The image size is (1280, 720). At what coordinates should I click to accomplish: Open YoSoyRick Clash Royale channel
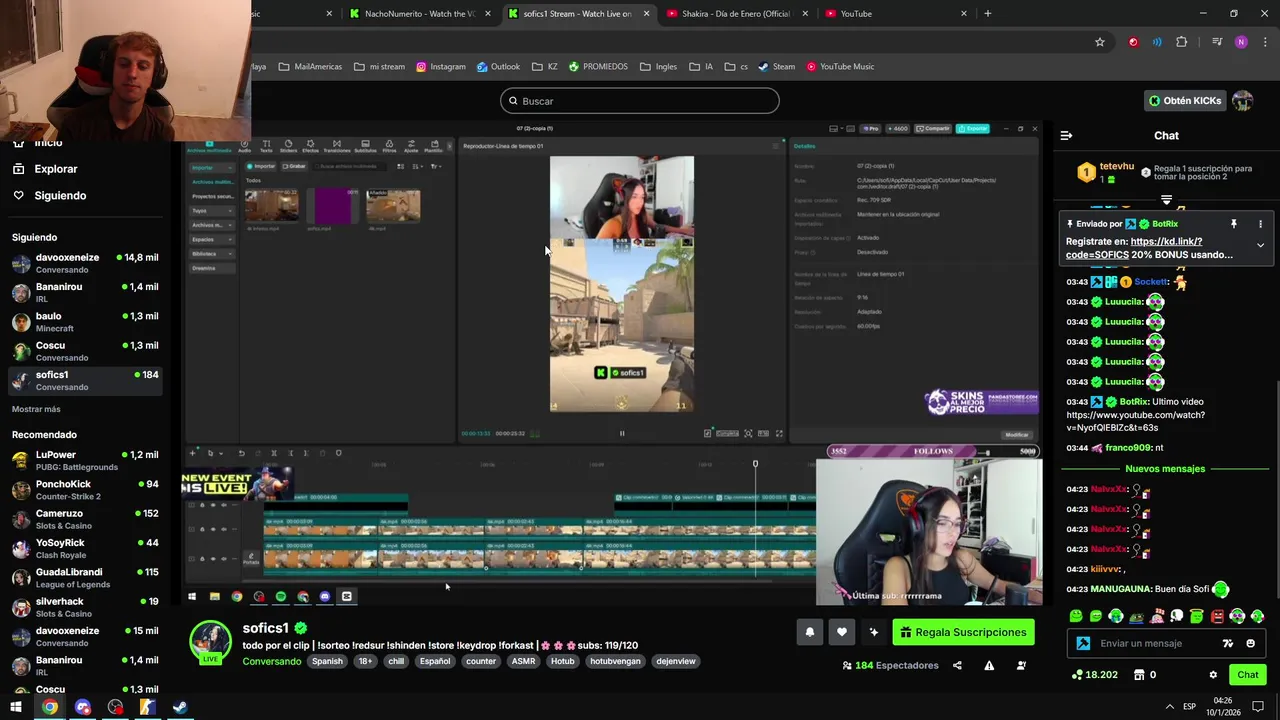(x=86, y=548)
